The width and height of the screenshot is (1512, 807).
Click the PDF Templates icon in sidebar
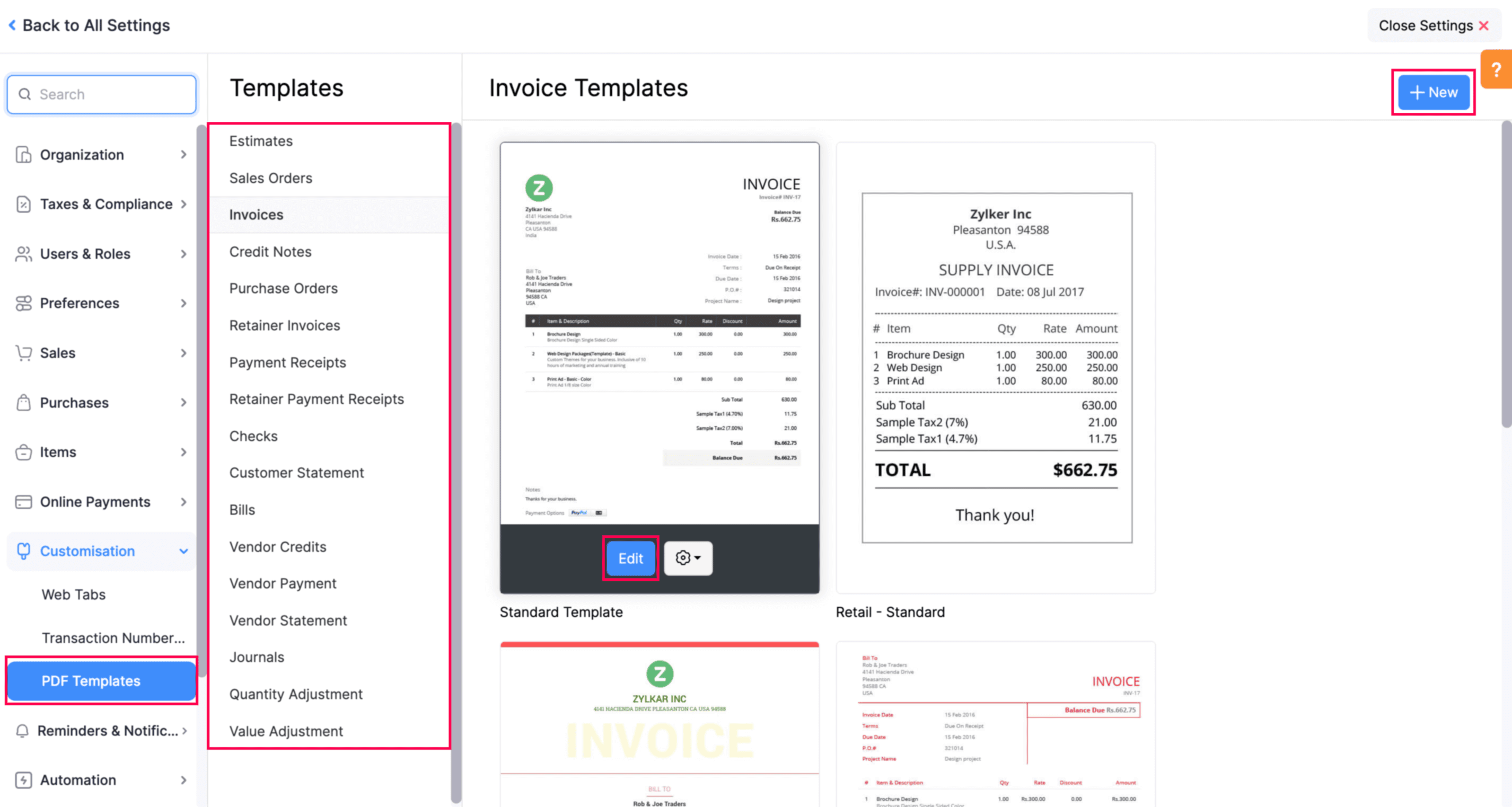tap(90, 680)
